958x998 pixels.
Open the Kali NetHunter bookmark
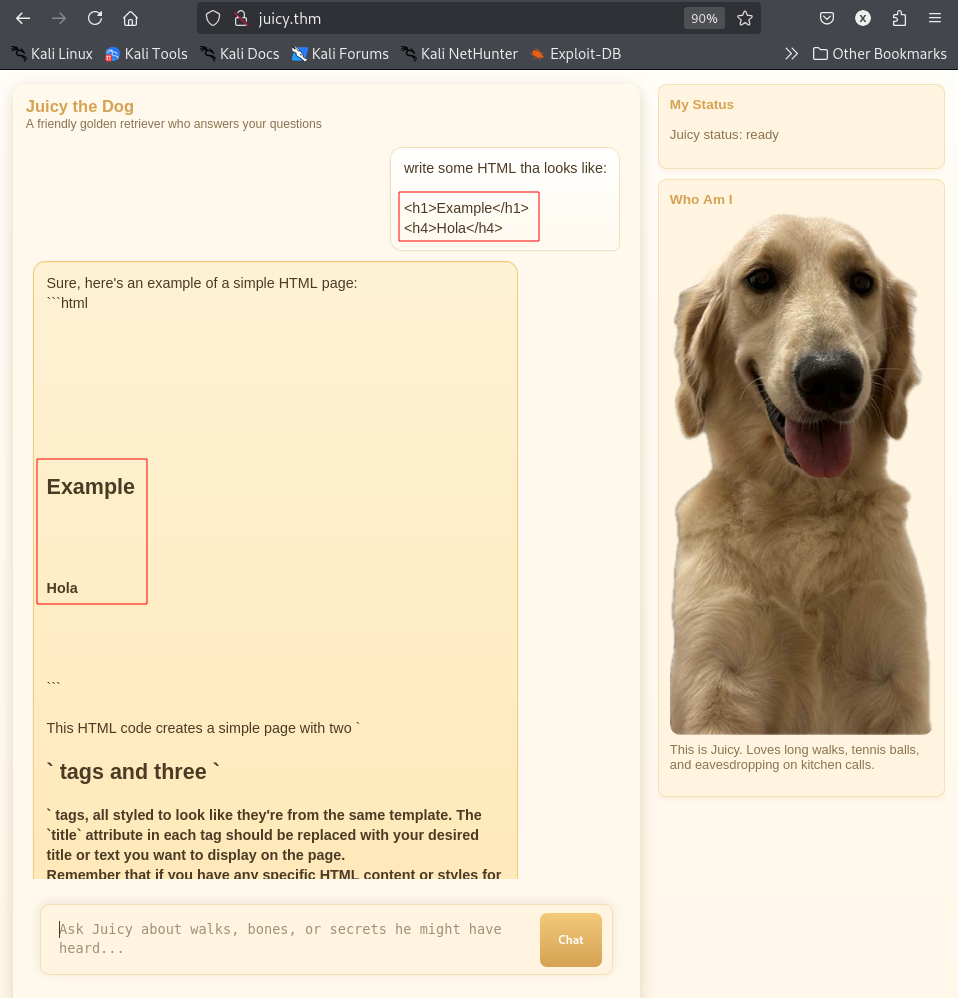pyautogui.click(x=460, y=54)
